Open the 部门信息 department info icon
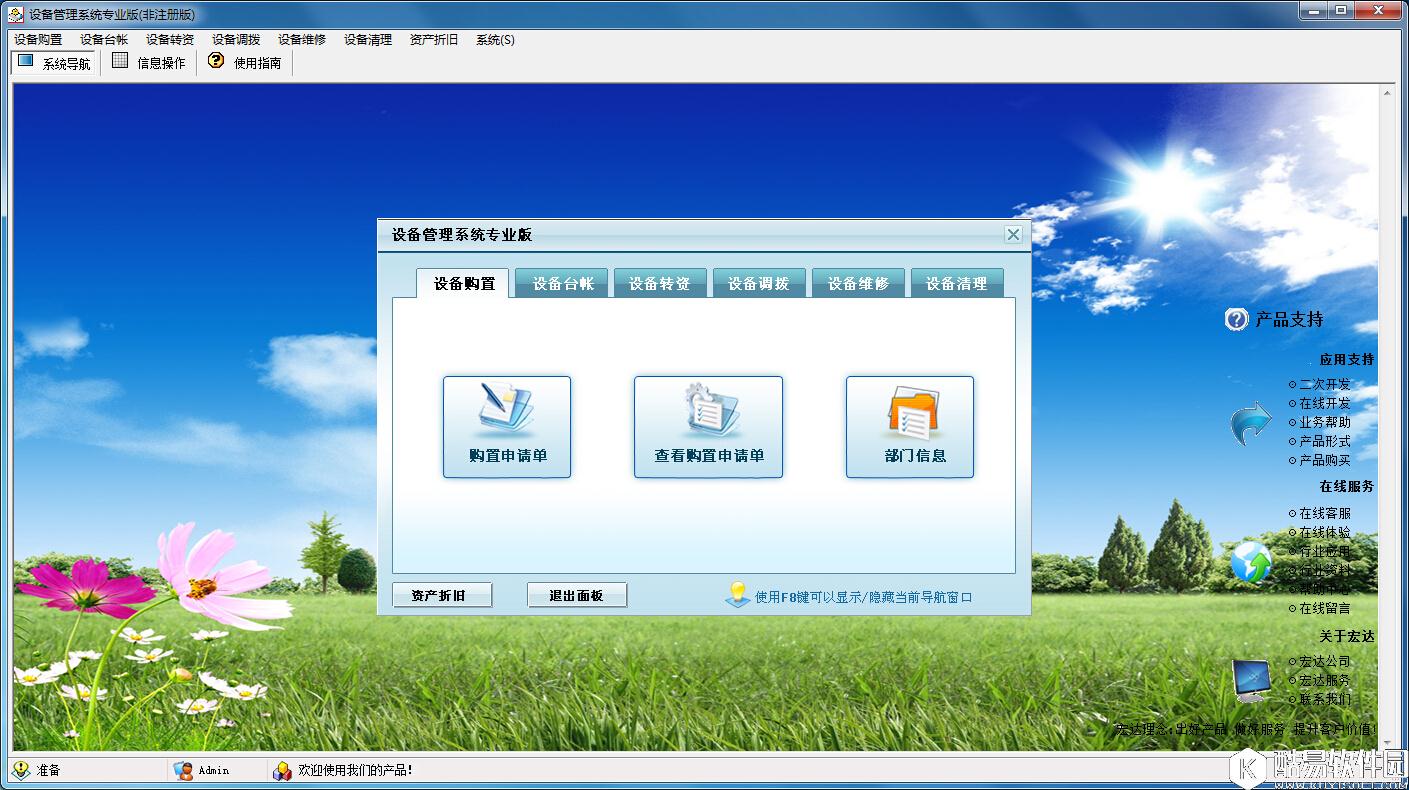The width and height of the screenshot is (1409, 790). click(909, 427)
